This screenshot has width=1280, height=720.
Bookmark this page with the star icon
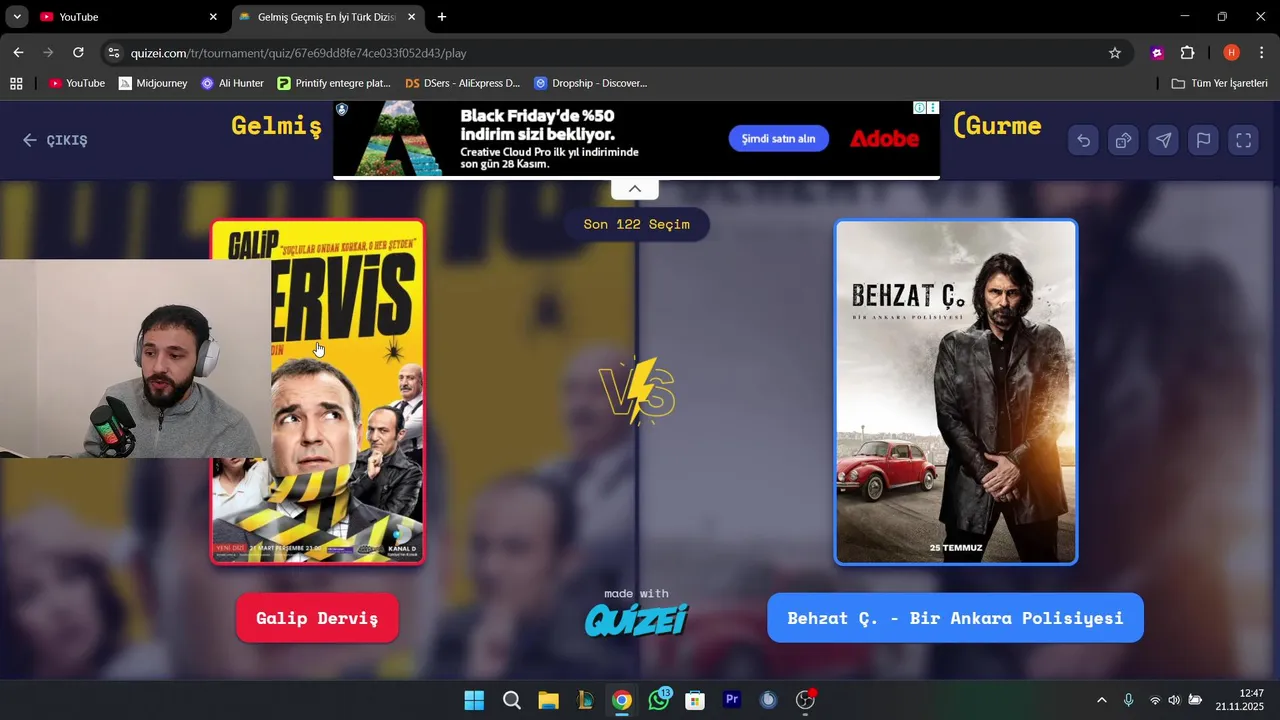pyautogui.click(x=1115, y=53)
